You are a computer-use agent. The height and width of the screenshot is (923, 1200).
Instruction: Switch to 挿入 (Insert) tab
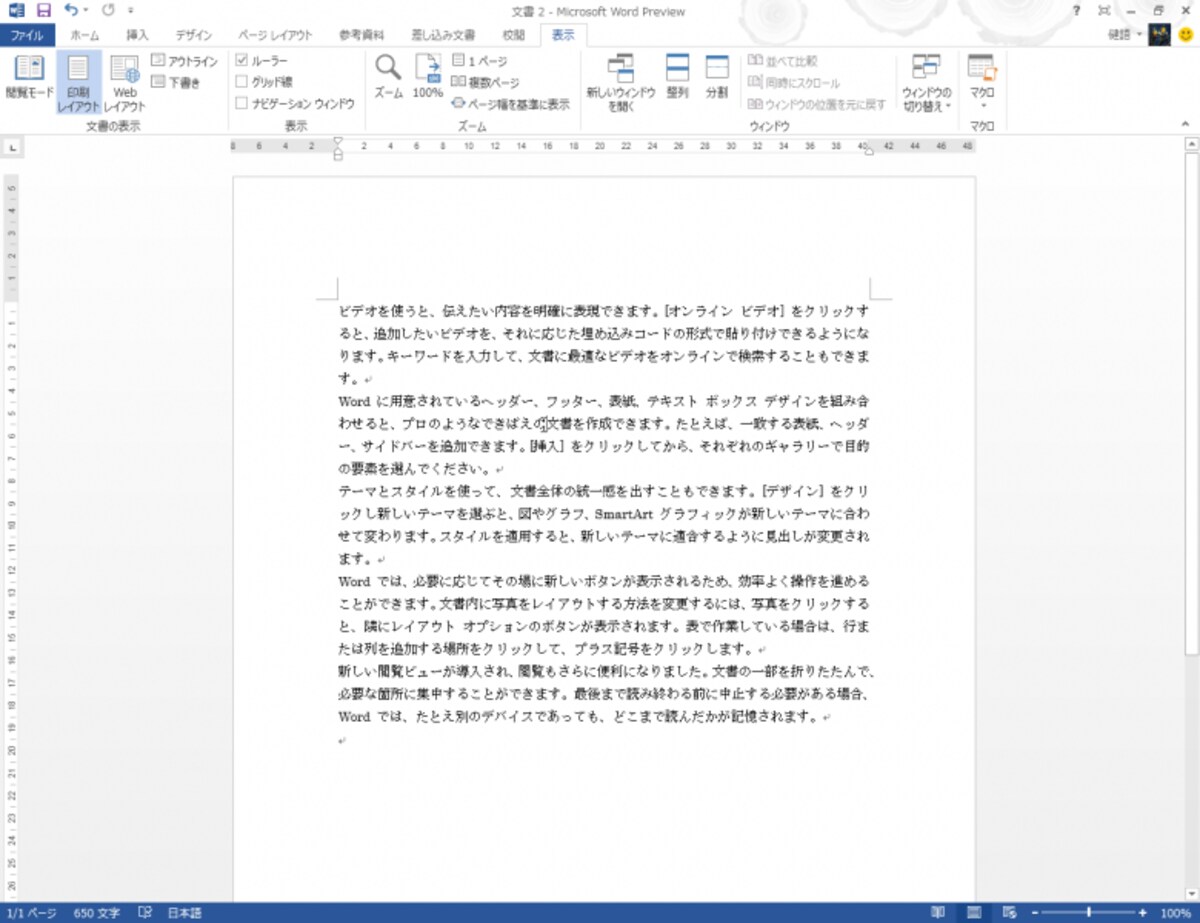137,35
